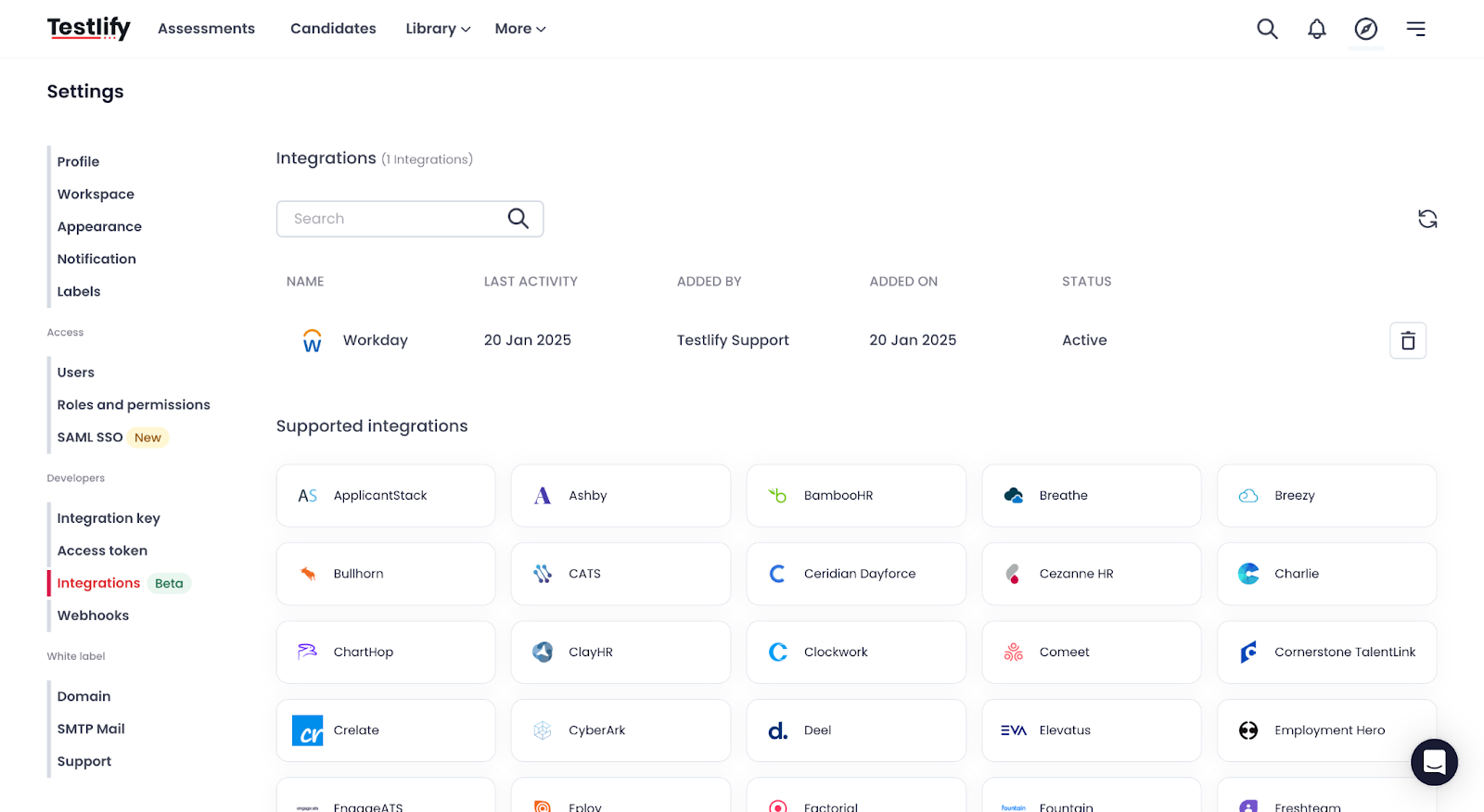
Task: Click the ChartHop logo icon
Action: coord(307,652)
